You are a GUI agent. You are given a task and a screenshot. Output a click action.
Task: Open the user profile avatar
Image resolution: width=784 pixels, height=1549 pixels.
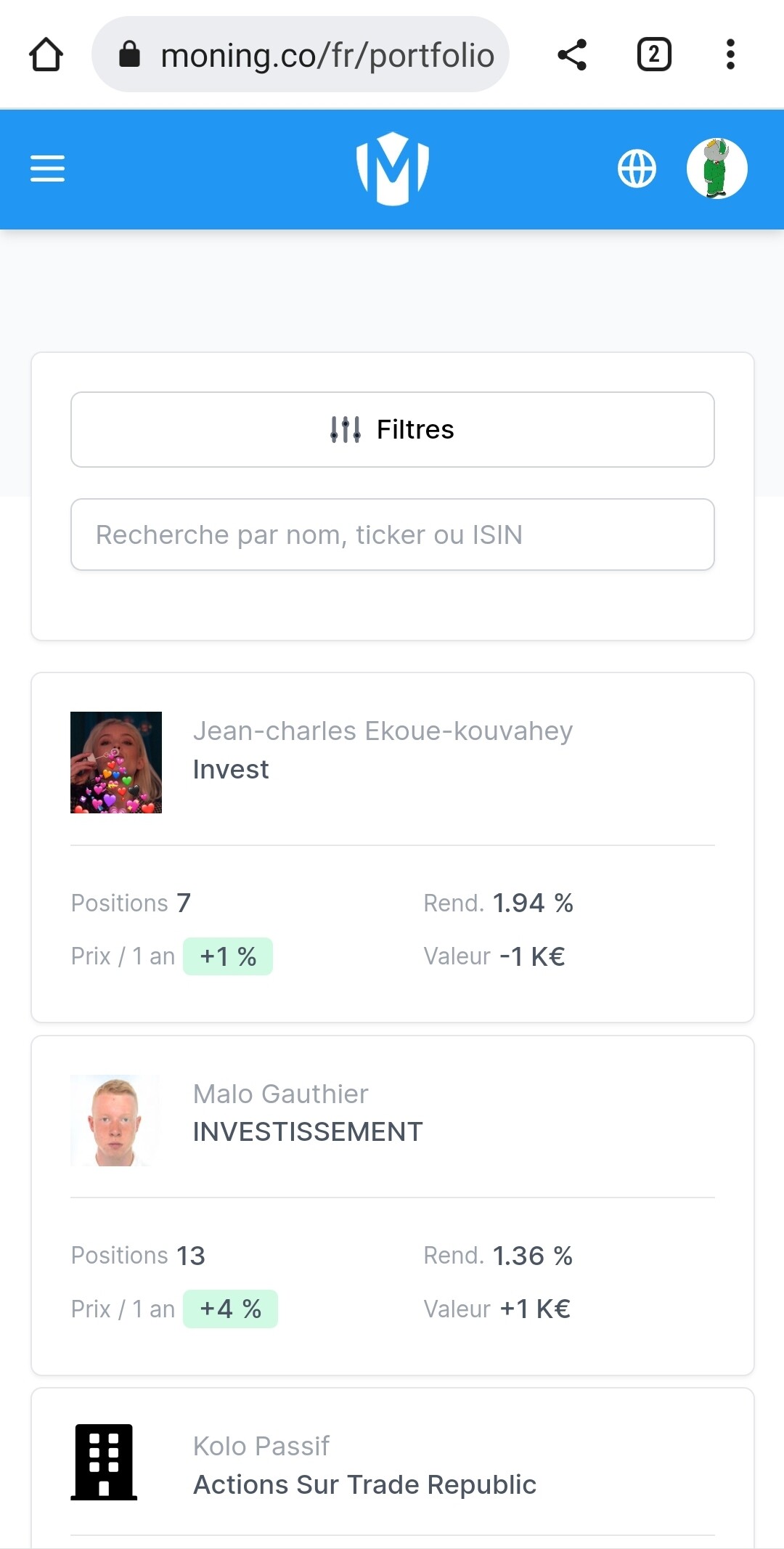pyautogui.click(x=716, y=168)
